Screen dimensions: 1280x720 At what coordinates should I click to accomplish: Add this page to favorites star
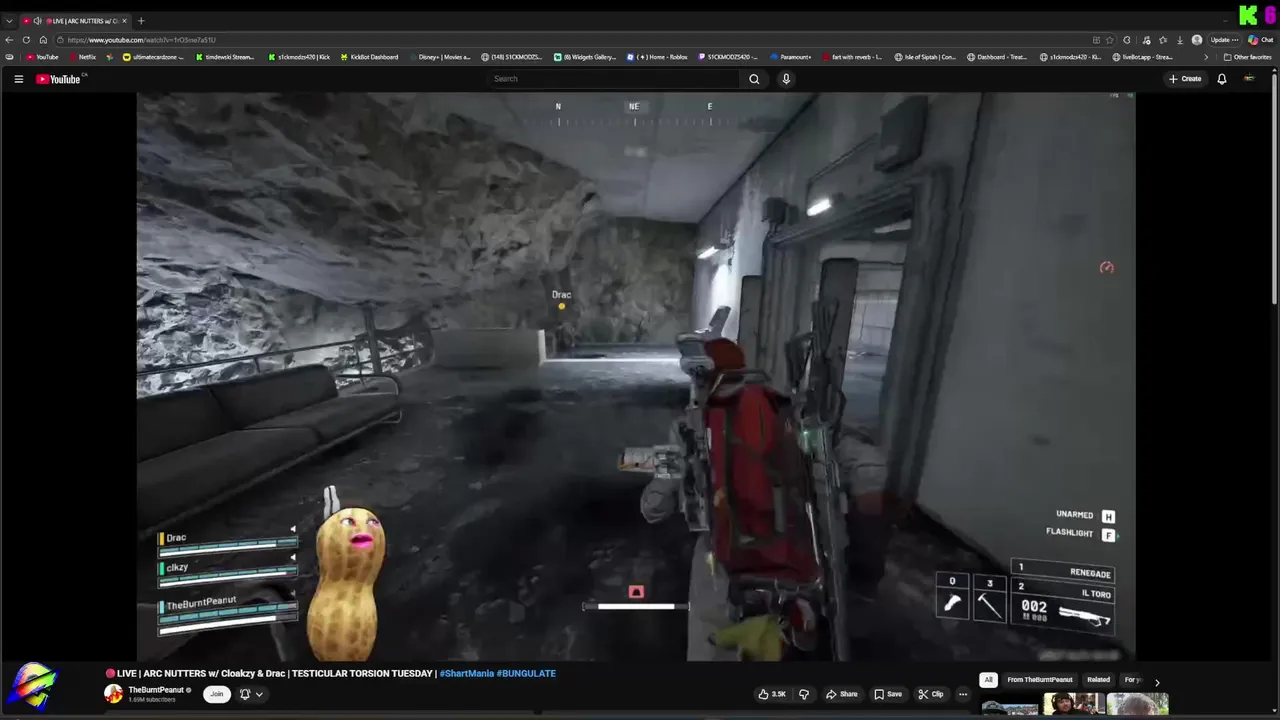pyautogui.click(x=1109, y=40)
